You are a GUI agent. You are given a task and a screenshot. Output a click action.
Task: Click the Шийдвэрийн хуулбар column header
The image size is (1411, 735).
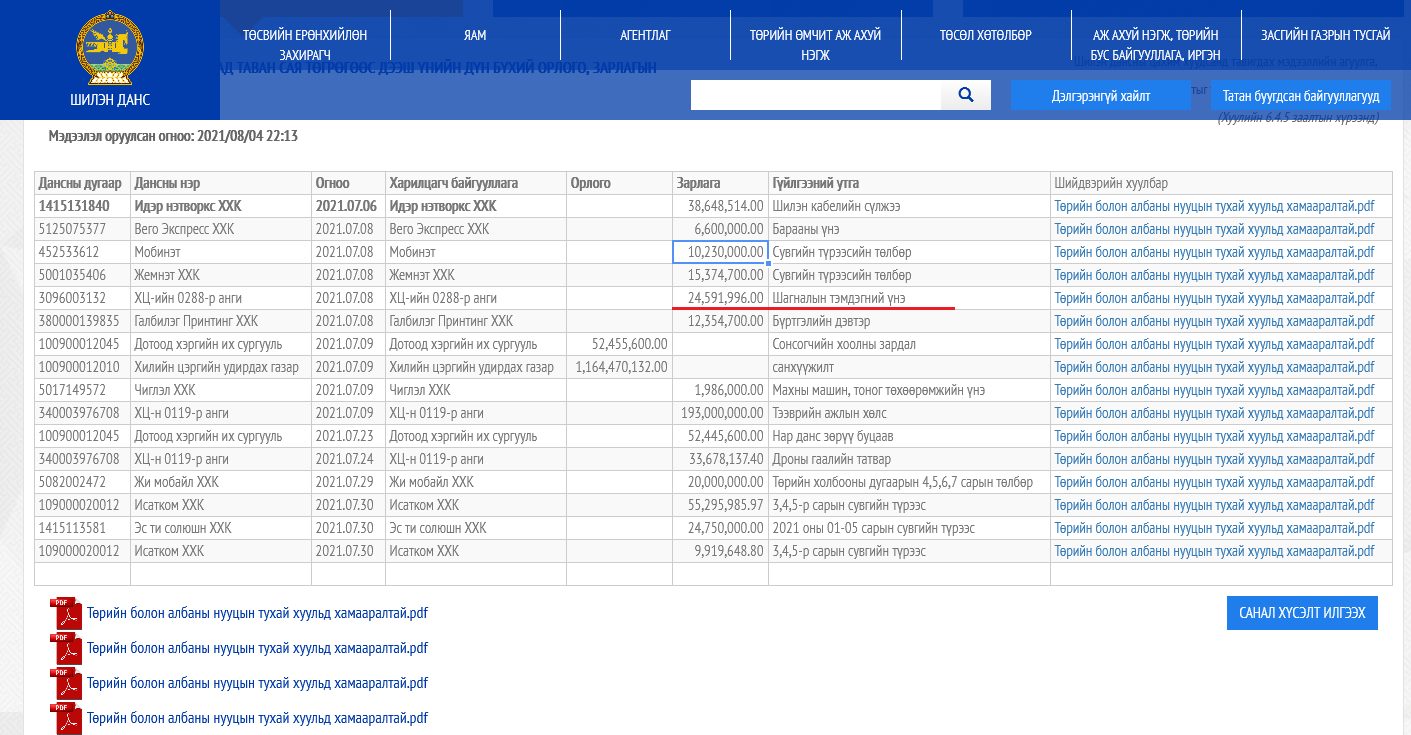(1221, 183)
